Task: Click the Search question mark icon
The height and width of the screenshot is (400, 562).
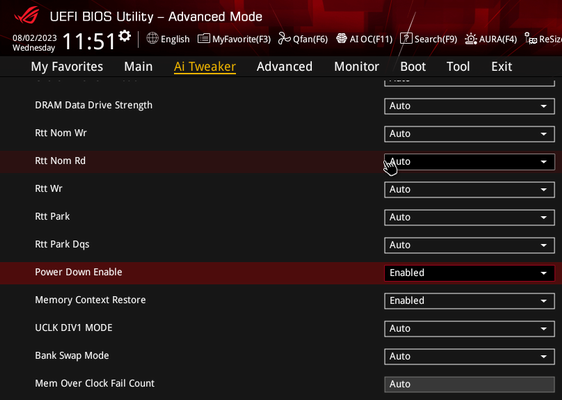Action: click(406, 38)
